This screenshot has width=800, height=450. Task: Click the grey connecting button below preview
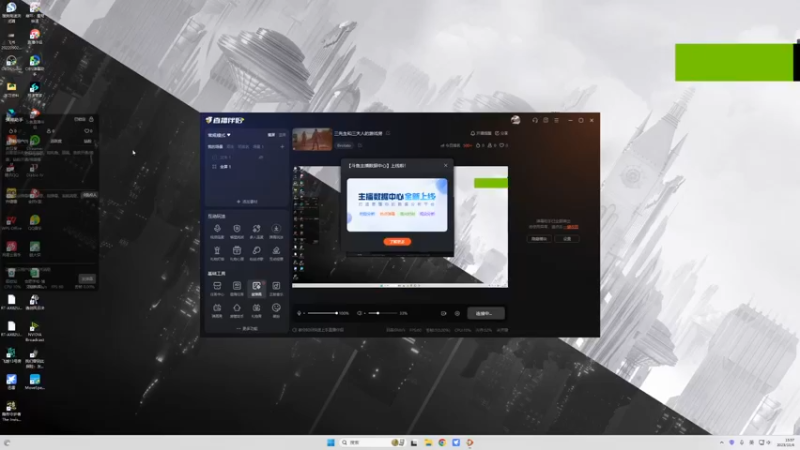(x=486, y=313)
